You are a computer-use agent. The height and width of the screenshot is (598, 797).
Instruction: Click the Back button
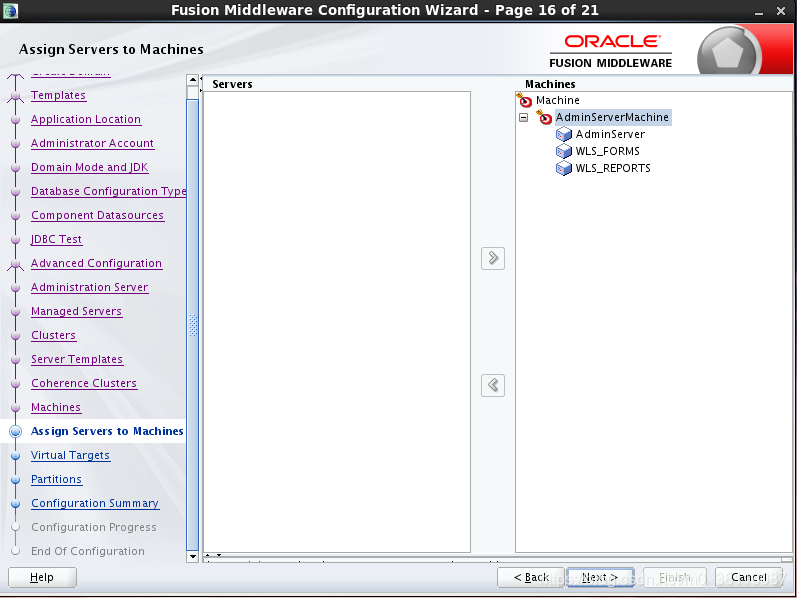click(531, 577)
